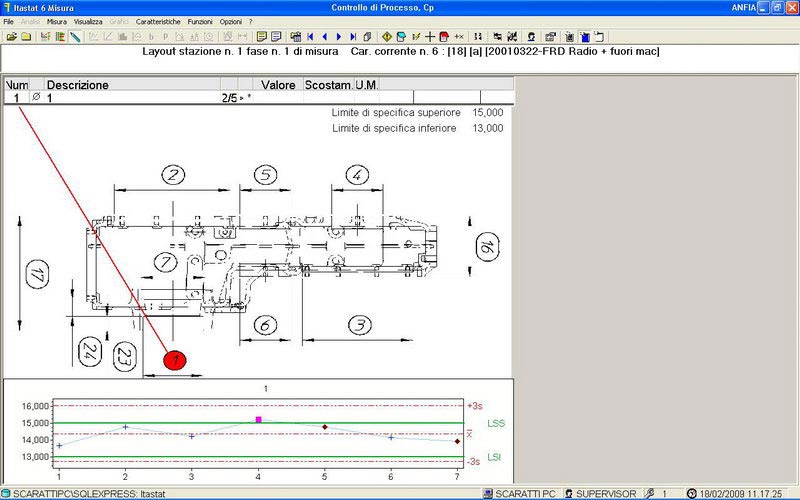
Task: Select the pencil measure tool icon
Action: coord(75,37)
